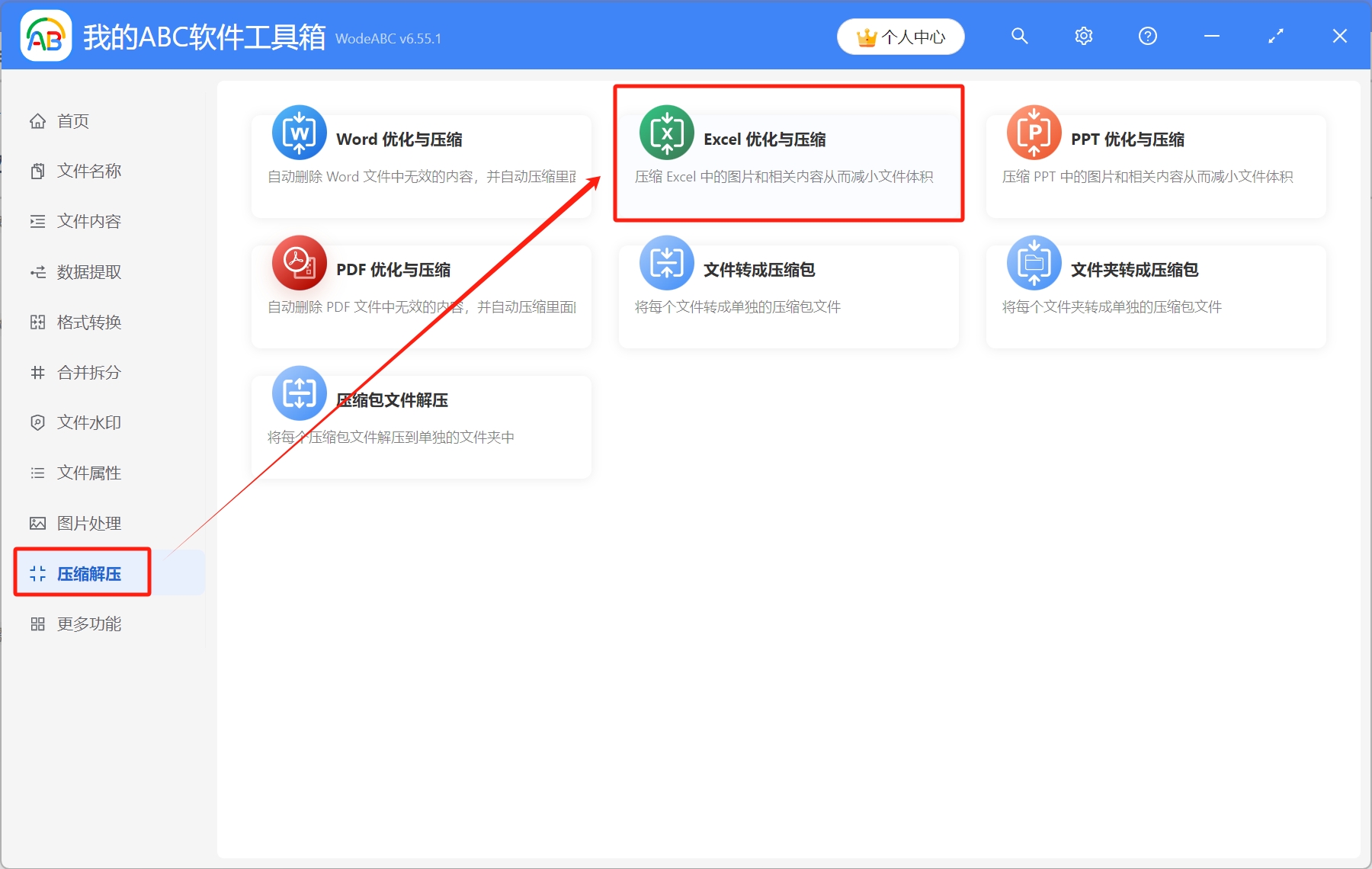Image resolution: width=1372 pixels, height=869 pixels.
Task: Open Excel 优化与压缩 tool
Action: 789,166
